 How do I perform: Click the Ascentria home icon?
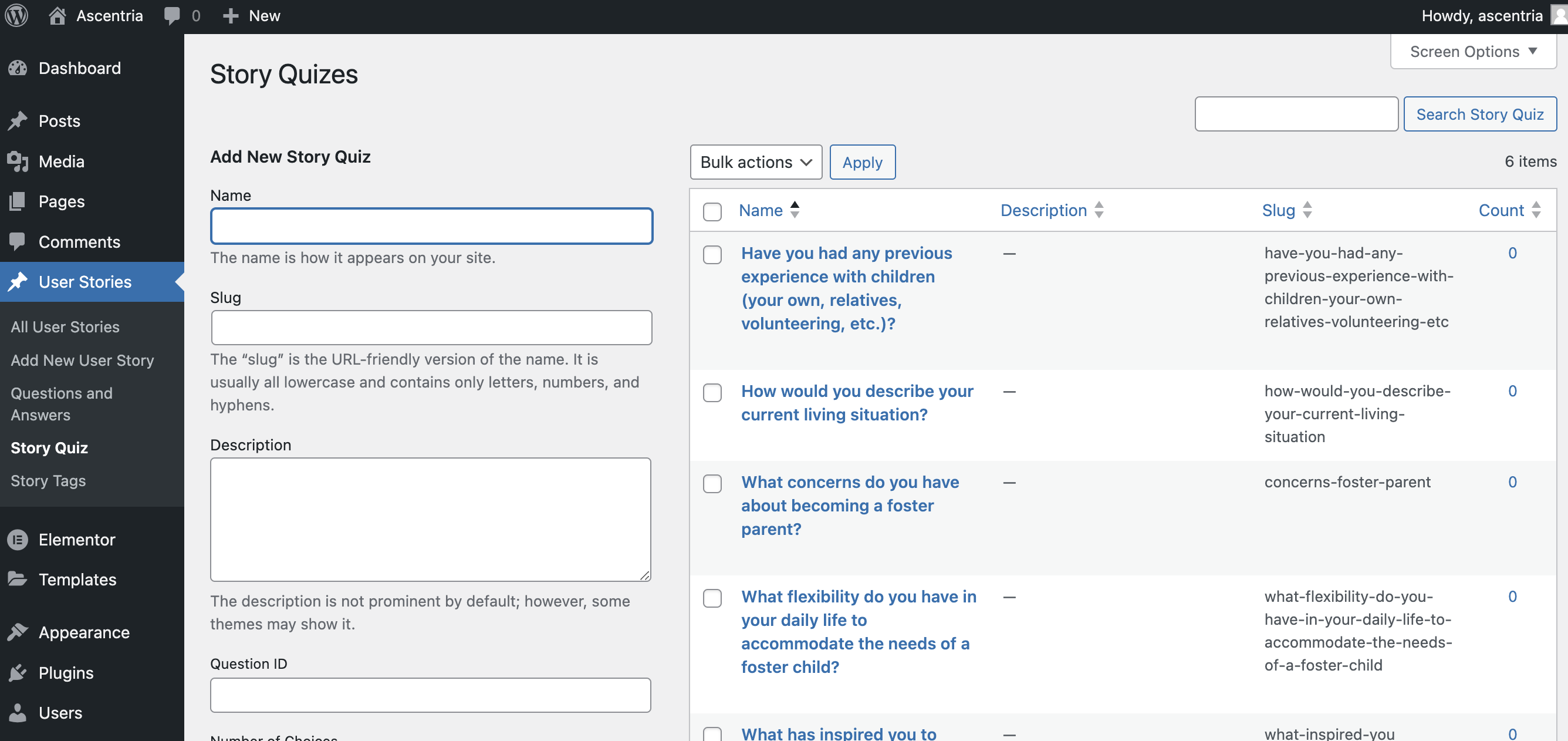click(58, 16)
